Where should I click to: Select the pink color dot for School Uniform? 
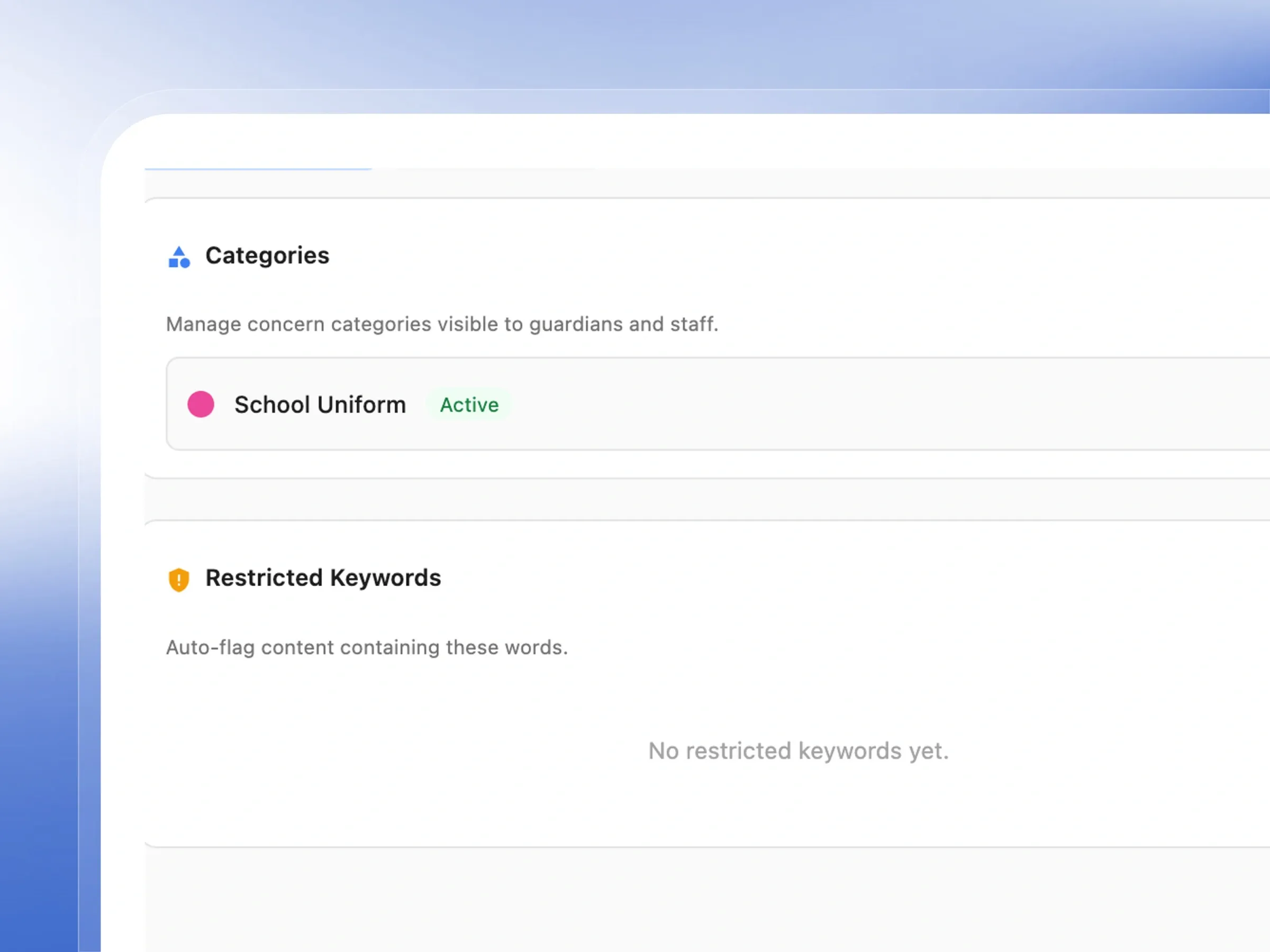click(x=201, y=404)
